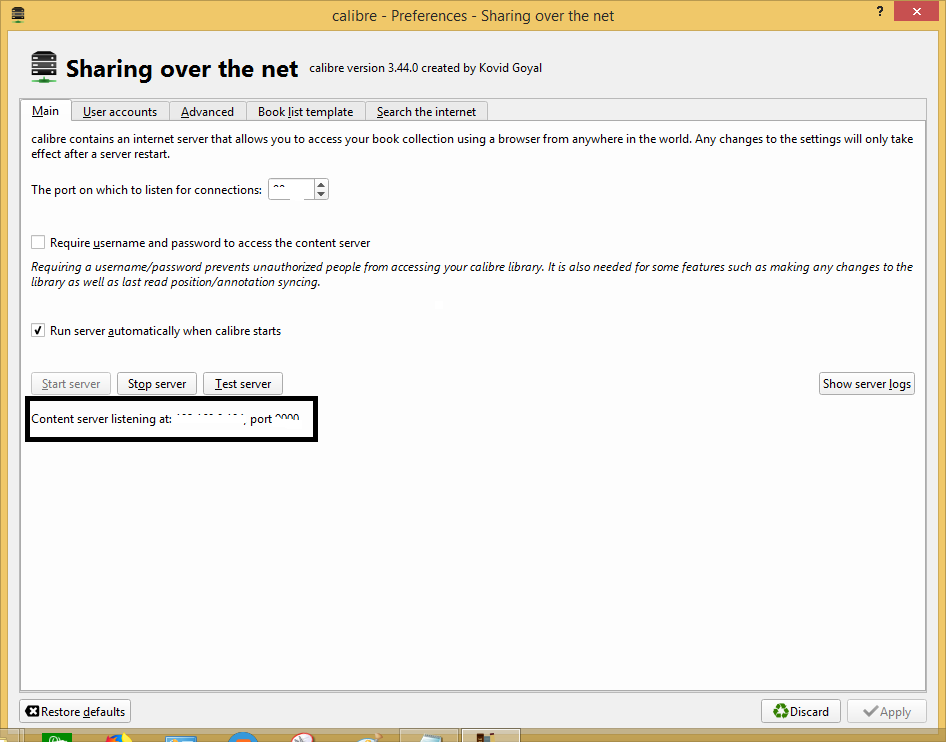
Task: Discard the preference changes
Action: [x=801, y=712]
